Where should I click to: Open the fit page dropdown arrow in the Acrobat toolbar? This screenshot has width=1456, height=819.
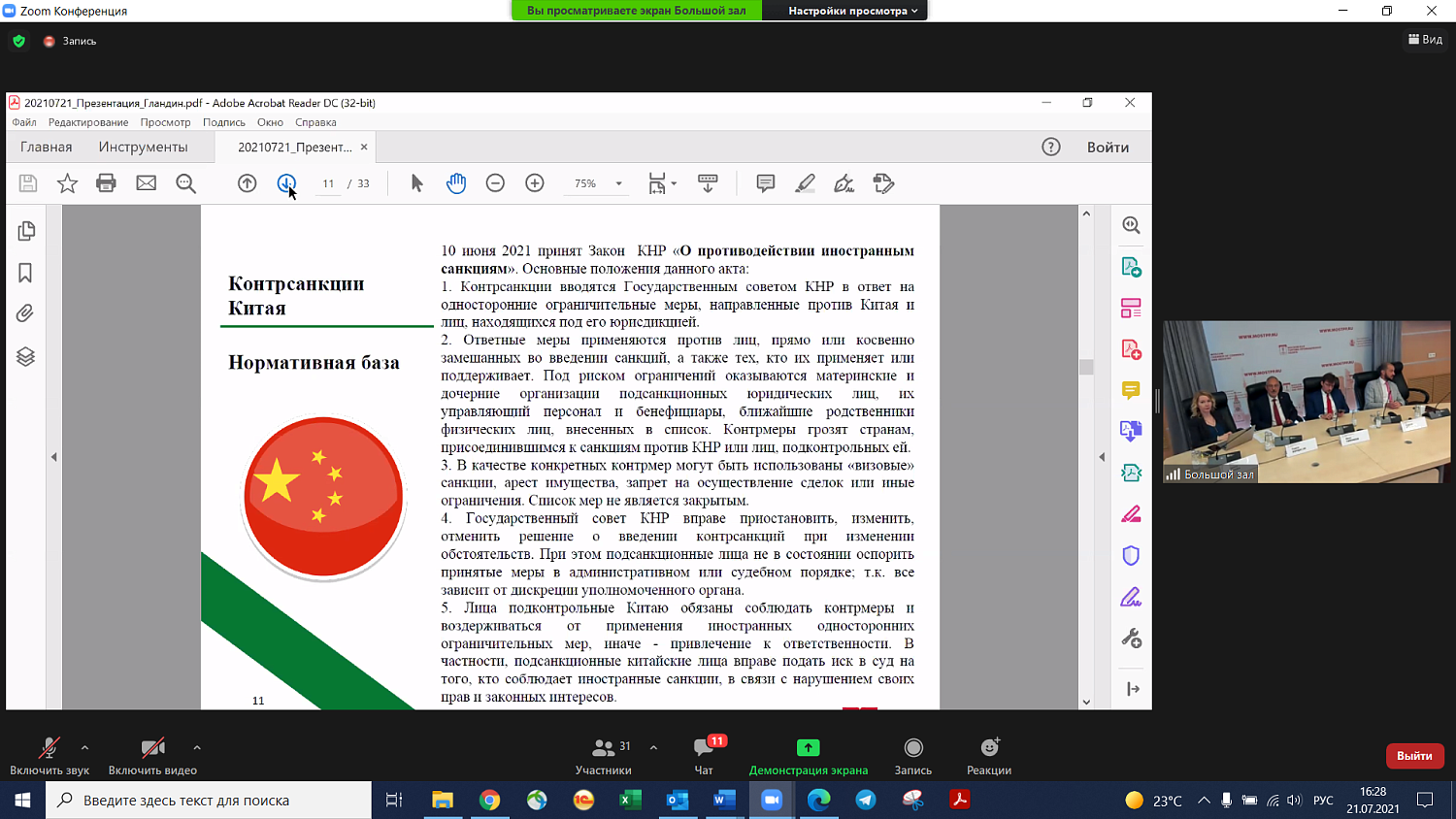(x=674, y=183)
